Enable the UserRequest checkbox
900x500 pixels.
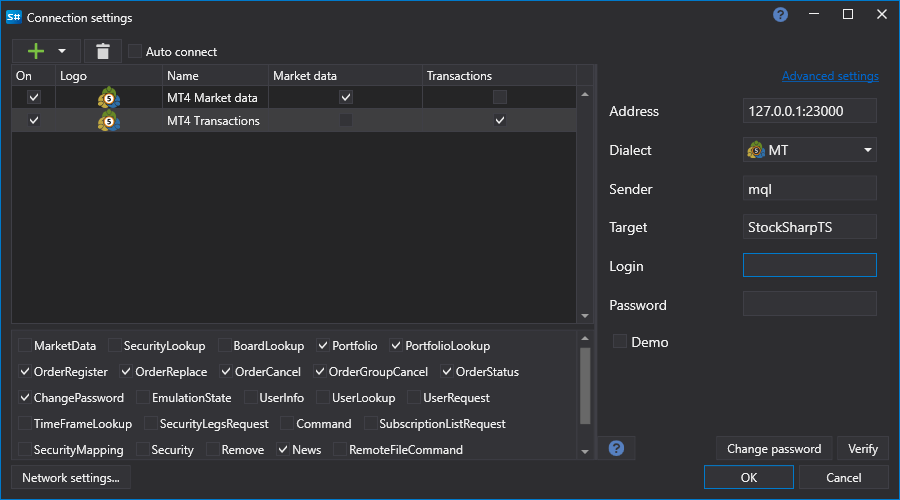414,397
